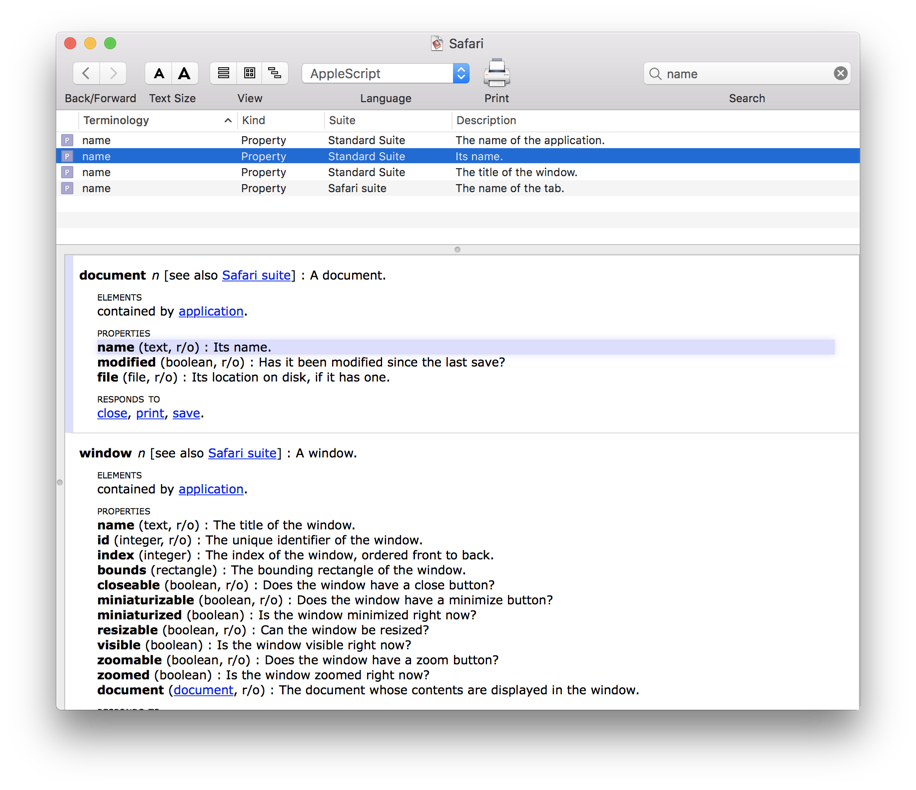Click the Kind column header
The height and width of the screenshot is (790, 916).
coord(278,120)
